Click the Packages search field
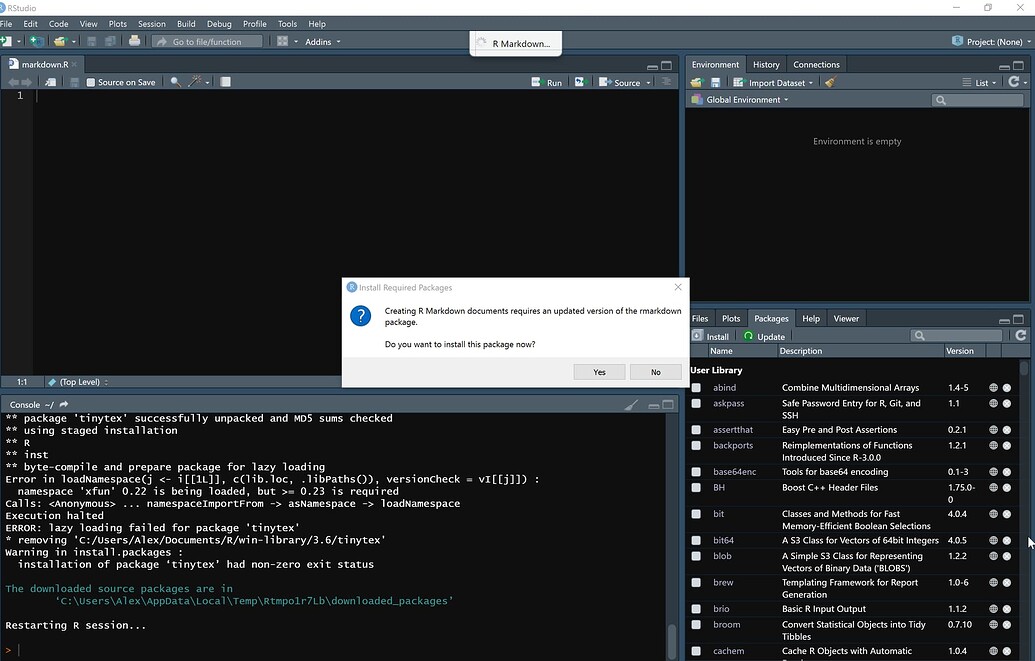Viewport: 1035px width, 661px height. 956,336
